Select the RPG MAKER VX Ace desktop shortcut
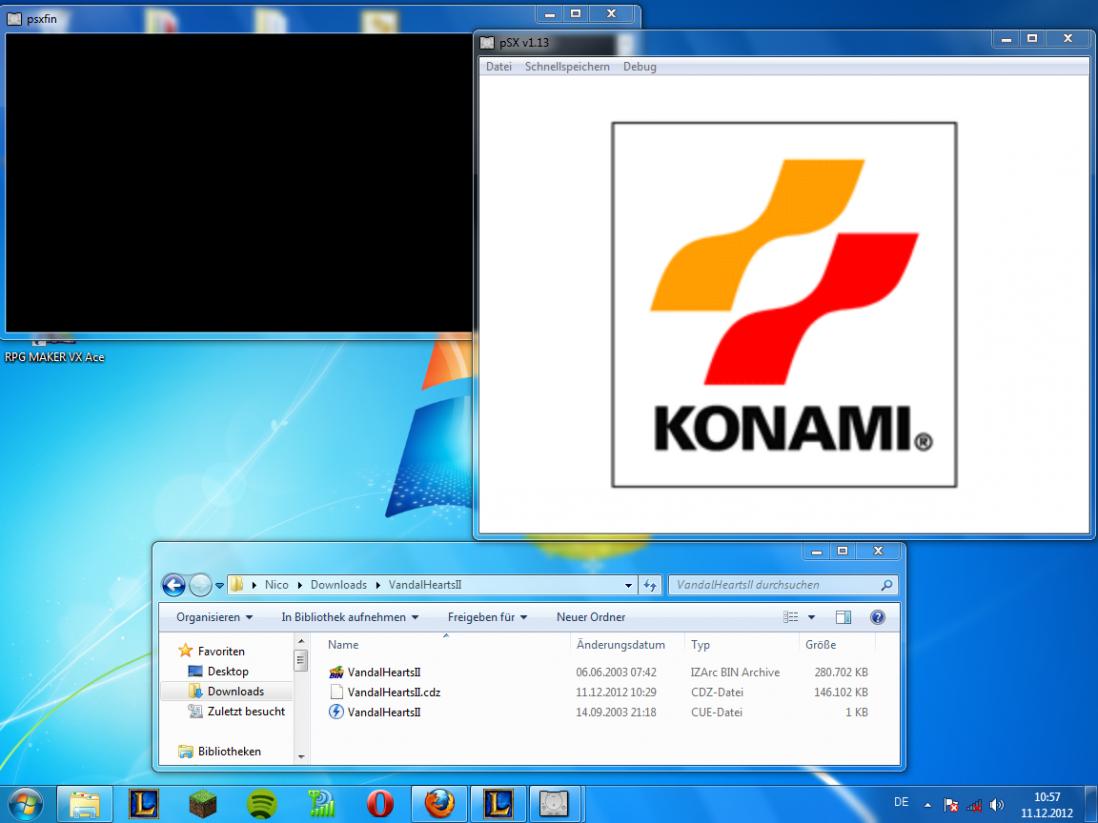 point(55,350)
